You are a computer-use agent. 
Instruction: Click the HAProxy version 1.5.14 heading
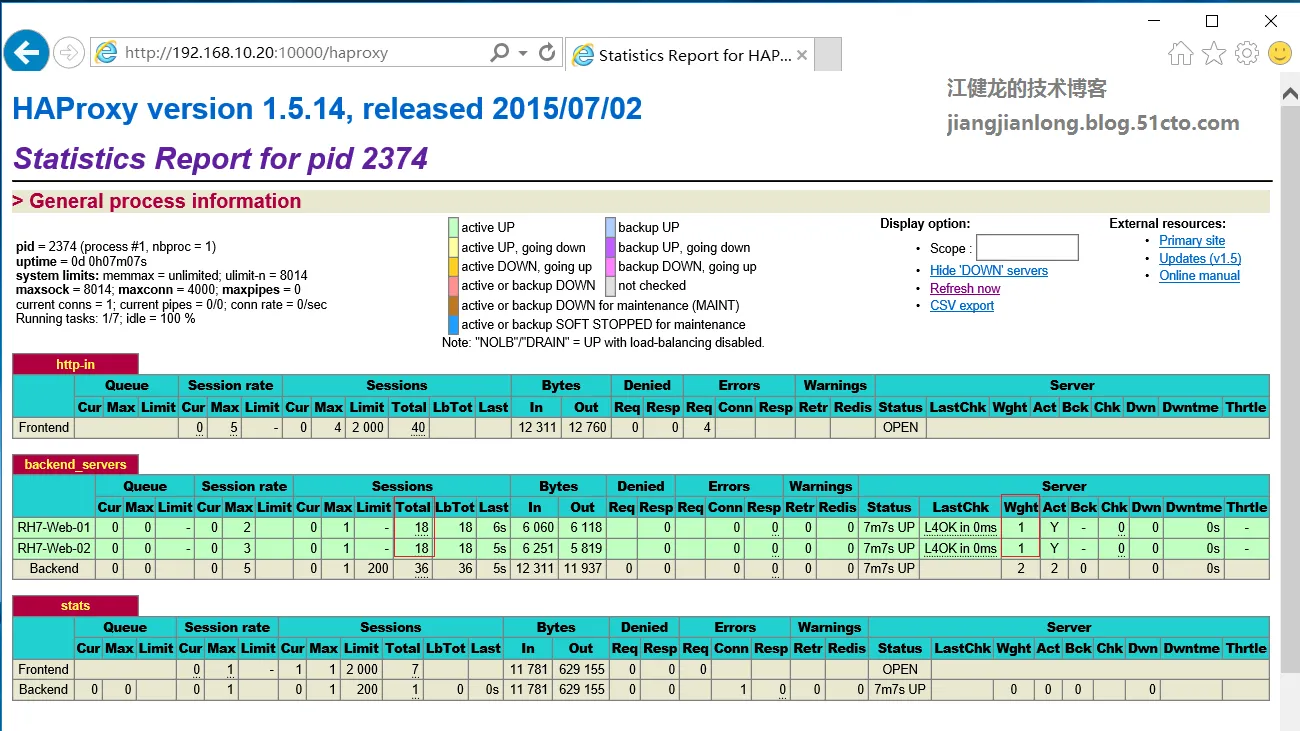[327, 109]
